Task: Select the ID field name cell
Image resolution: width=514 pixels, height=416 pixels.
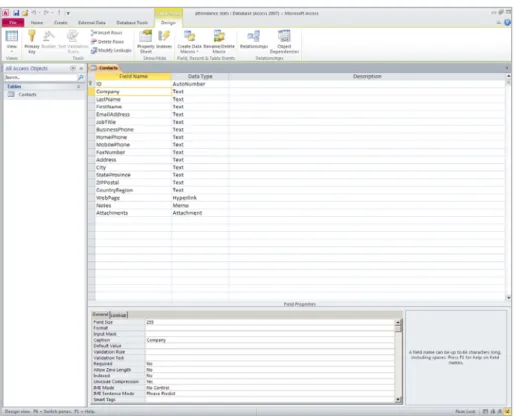Action: pyautogui.click(x=133, y=84)
